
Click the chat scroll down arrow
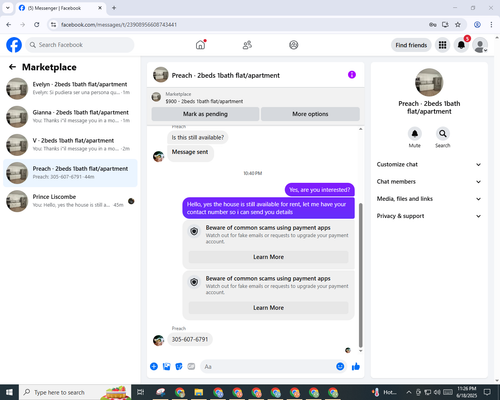360,351
